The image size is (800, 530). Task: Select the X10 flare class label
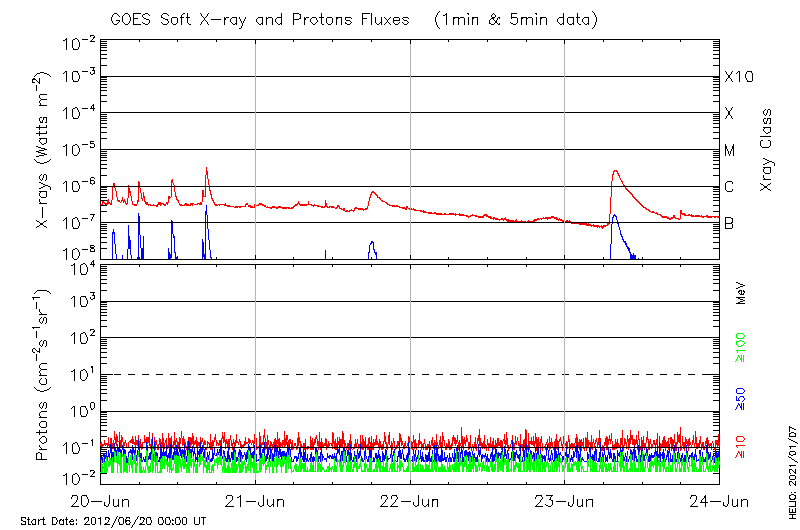tap(737, 77)
